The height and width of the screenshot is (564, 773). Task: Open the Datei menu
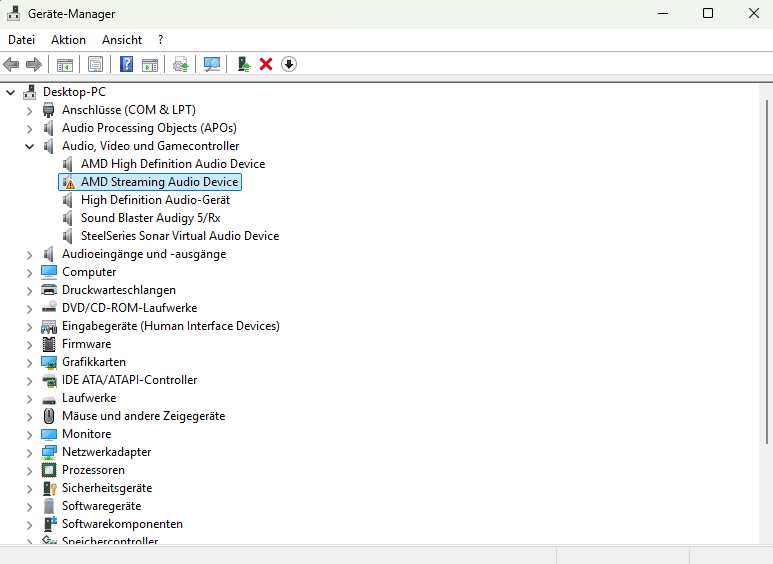point(22,40)
